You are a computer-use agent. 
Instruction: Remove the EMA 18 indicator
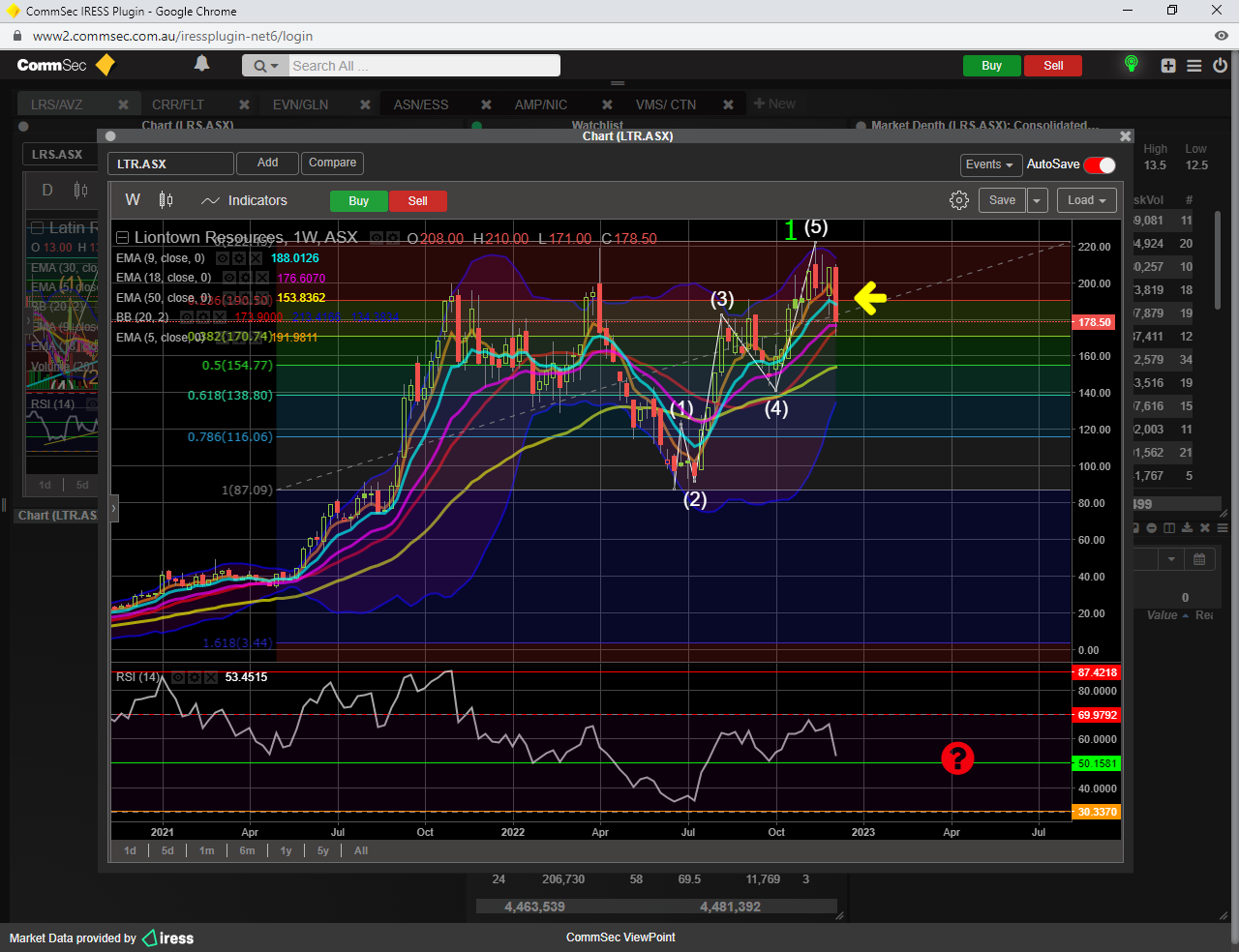(262, 278)
